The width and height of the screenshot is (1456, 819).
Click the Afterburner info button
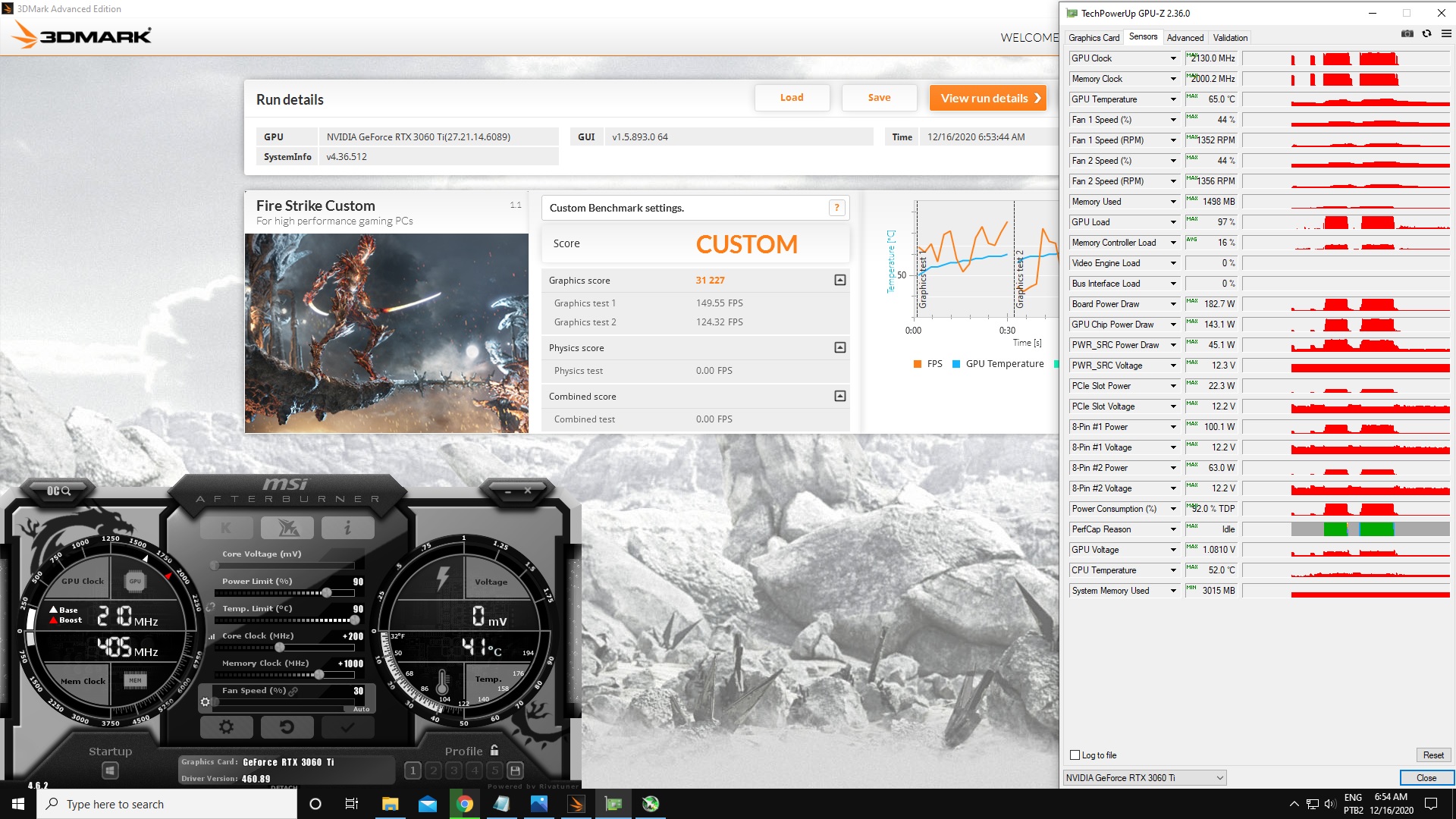(x=347, y=527)
